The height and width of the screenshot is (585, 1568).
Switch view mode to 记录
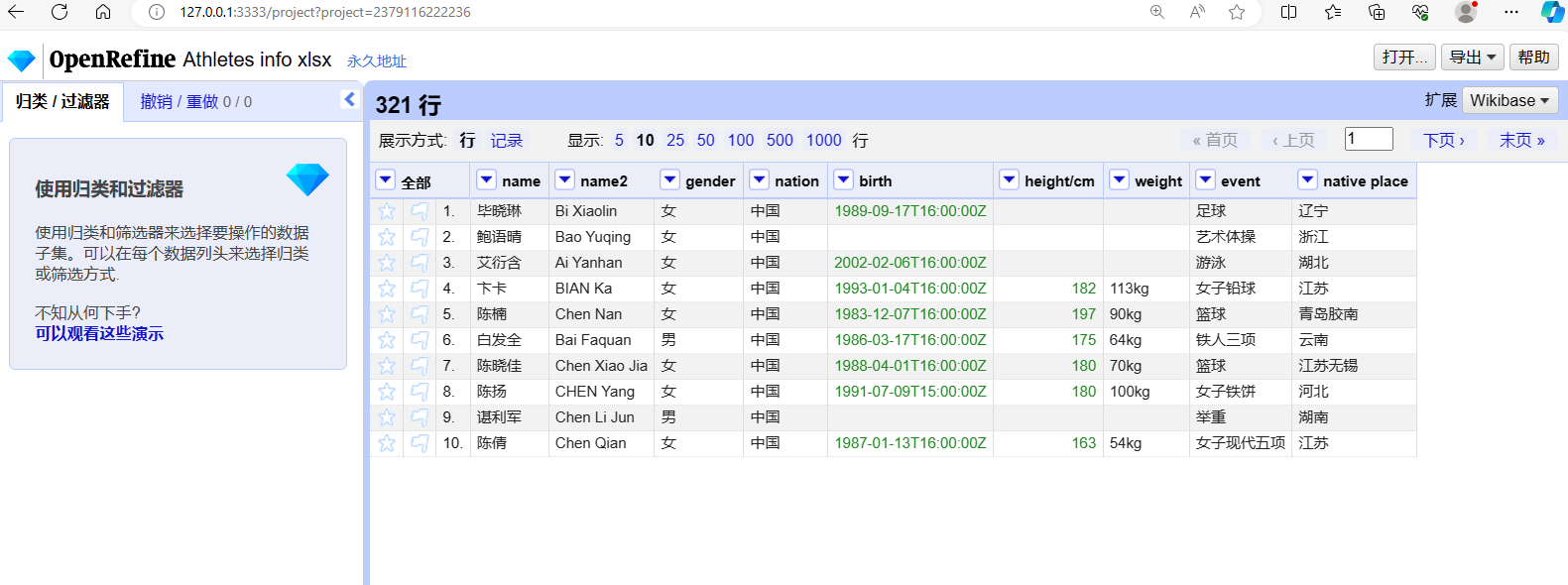point(506,140)
